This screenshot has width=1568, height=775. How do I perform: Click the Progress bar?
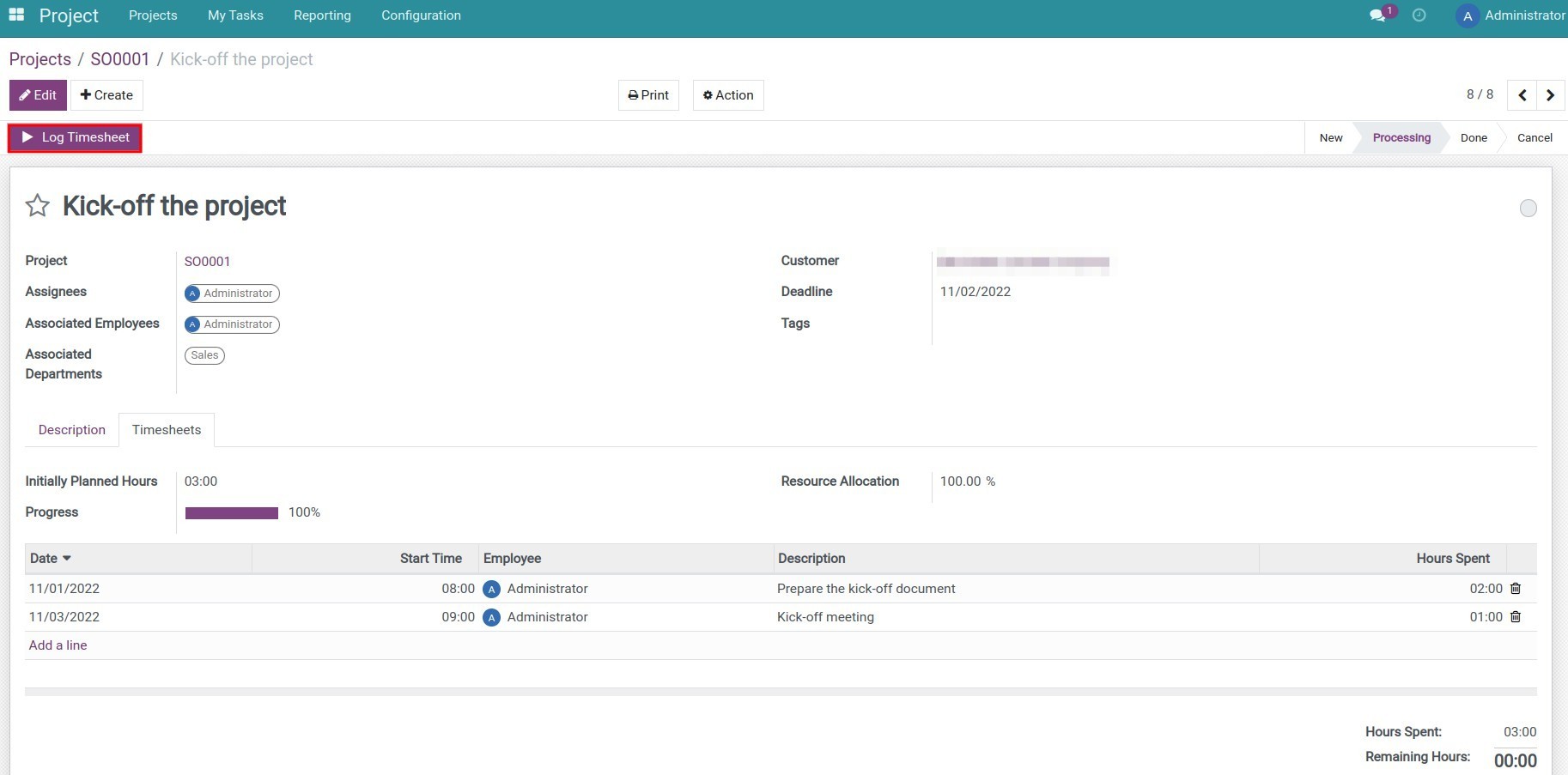(x=231, y=512)
